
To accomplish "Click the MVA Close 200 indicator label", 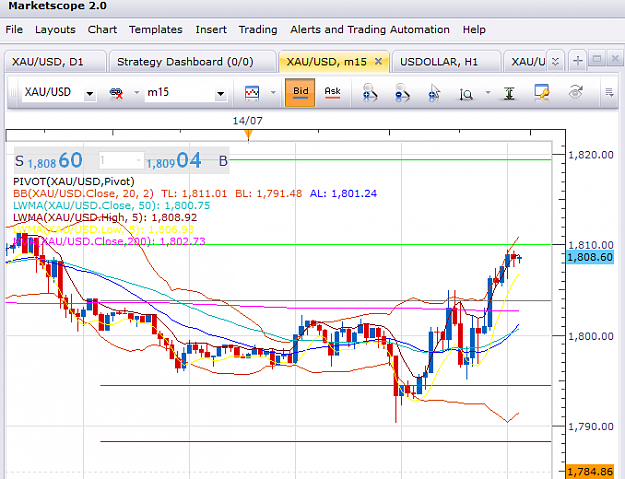I will [109, 241].
